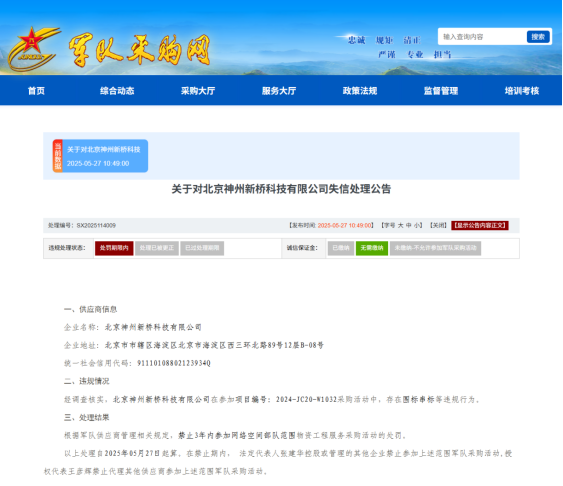Click the blue 搜索 search button
This screenshot has width=563, height=486.
[x=538, y=37]
